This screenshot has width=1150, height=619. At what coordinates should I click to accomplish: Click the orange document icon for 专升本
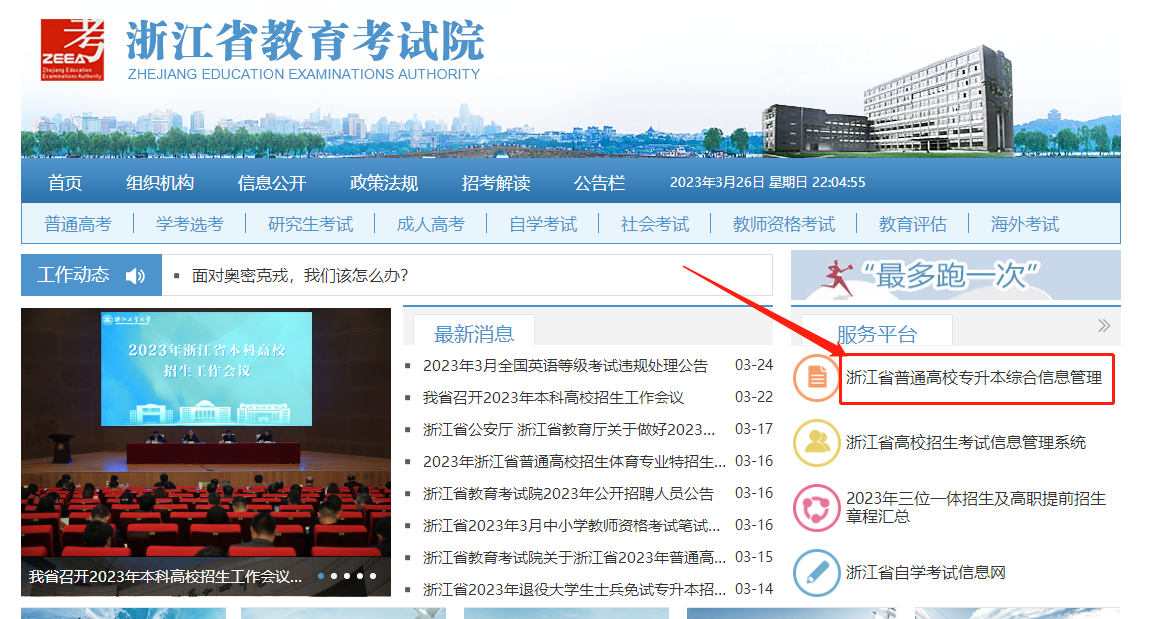pyautogui.click(x=816, y=378)
